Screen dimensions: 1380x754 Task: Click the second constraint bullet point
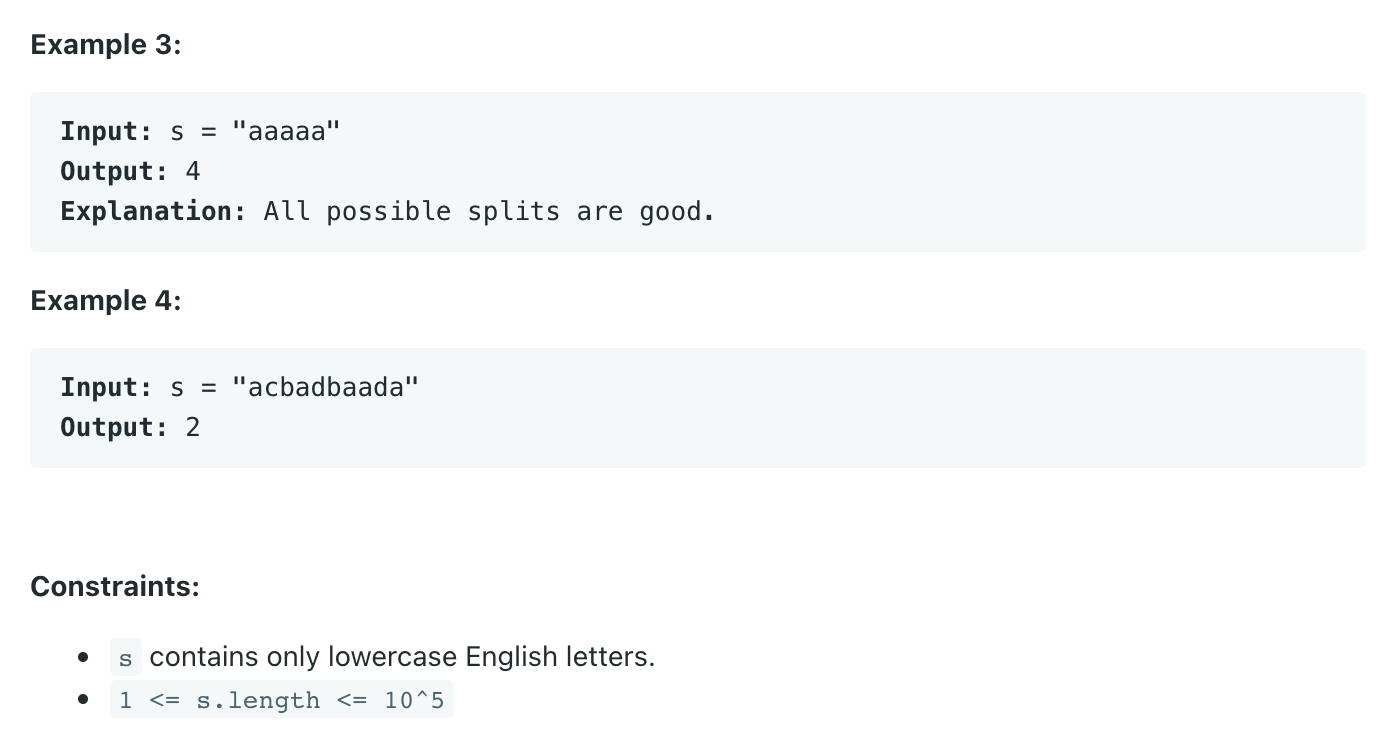click(84, 700)
